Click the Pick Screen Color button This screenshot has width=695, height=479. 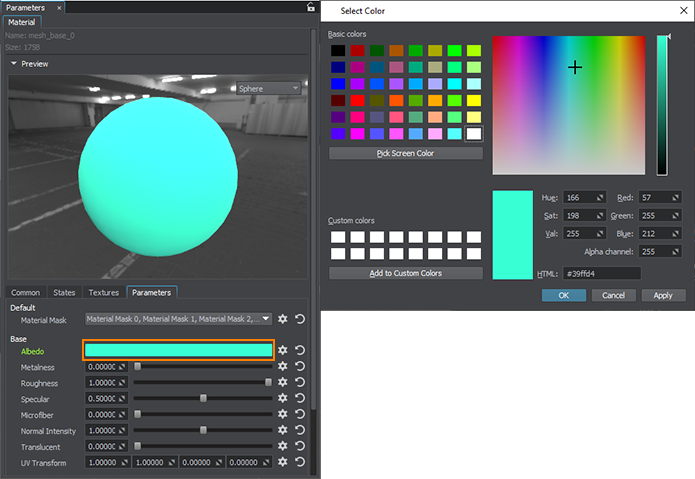tap(405, 154)
